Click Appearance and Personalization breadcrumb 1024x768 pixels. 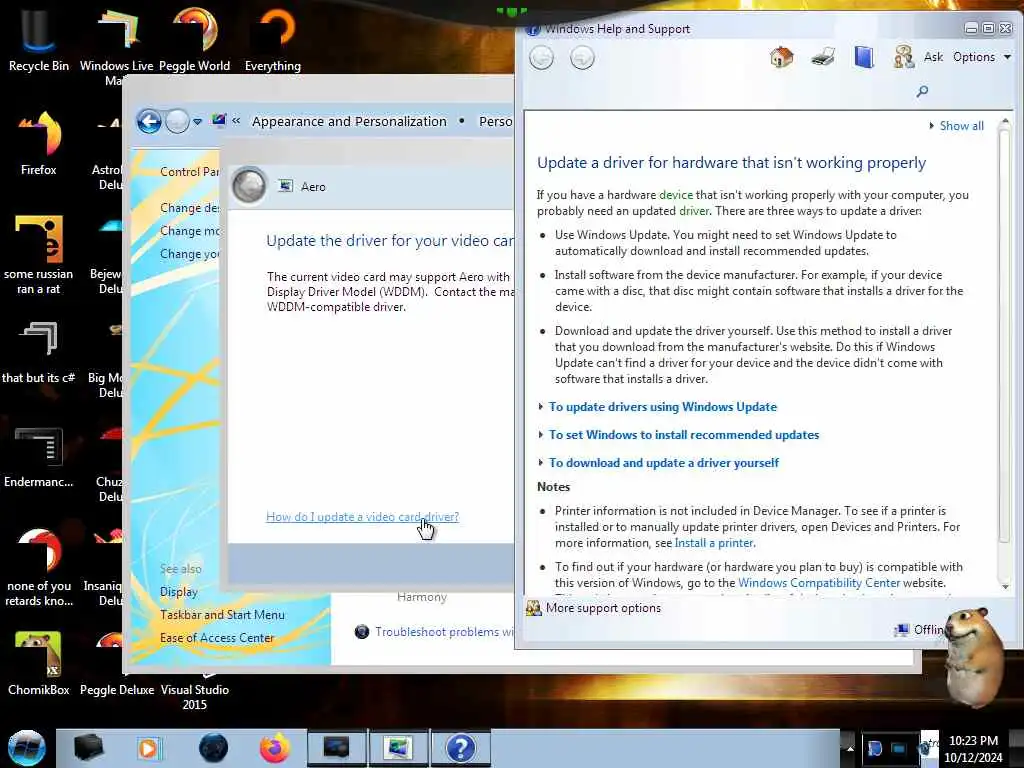(349, 121)
